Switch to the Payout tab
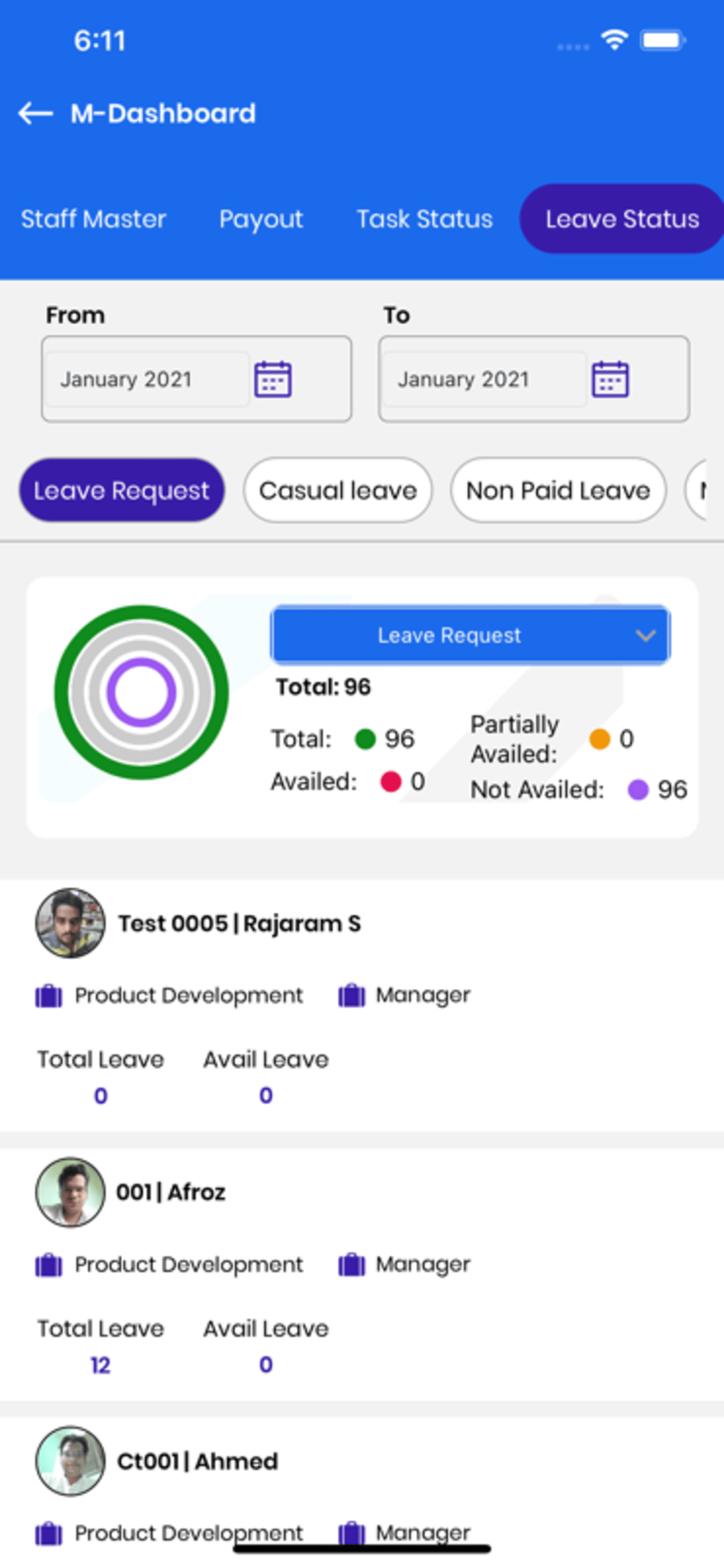Image resolution: width=724 pixels, height=1568 pixels. click(261, 219)
